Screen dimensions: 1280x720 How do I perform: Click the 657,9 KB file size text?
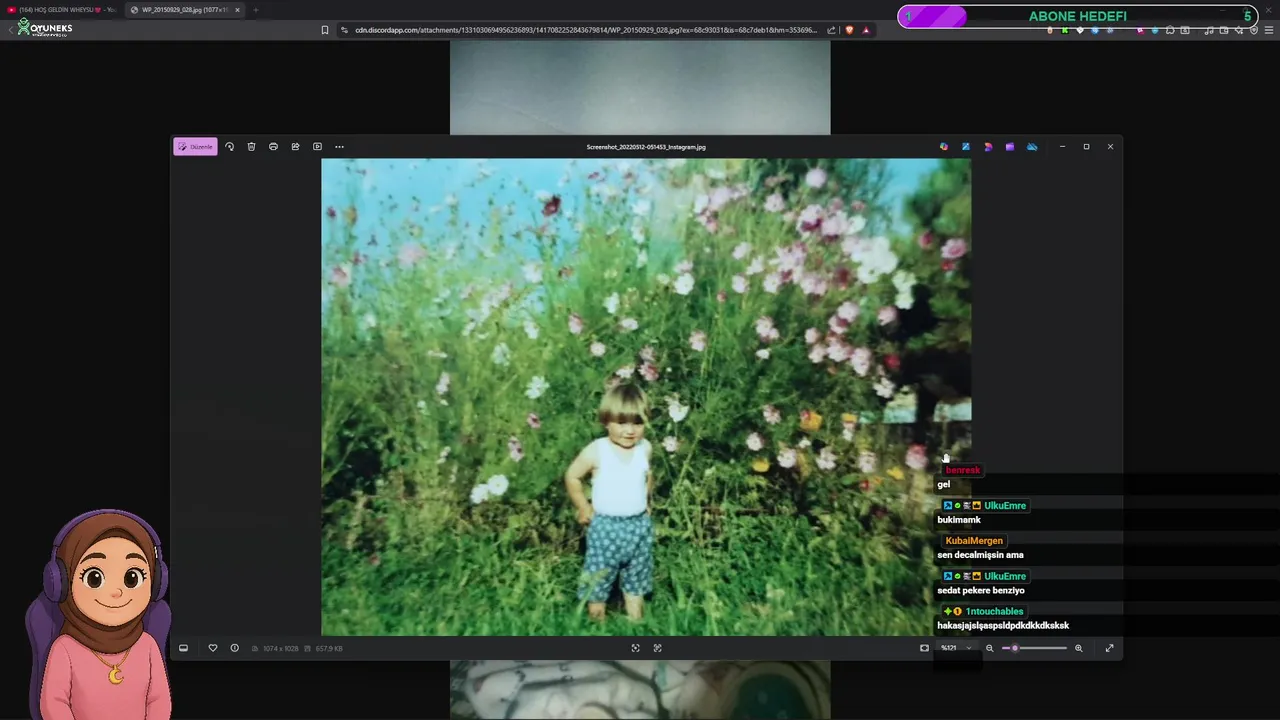click(x=329, y=648)
